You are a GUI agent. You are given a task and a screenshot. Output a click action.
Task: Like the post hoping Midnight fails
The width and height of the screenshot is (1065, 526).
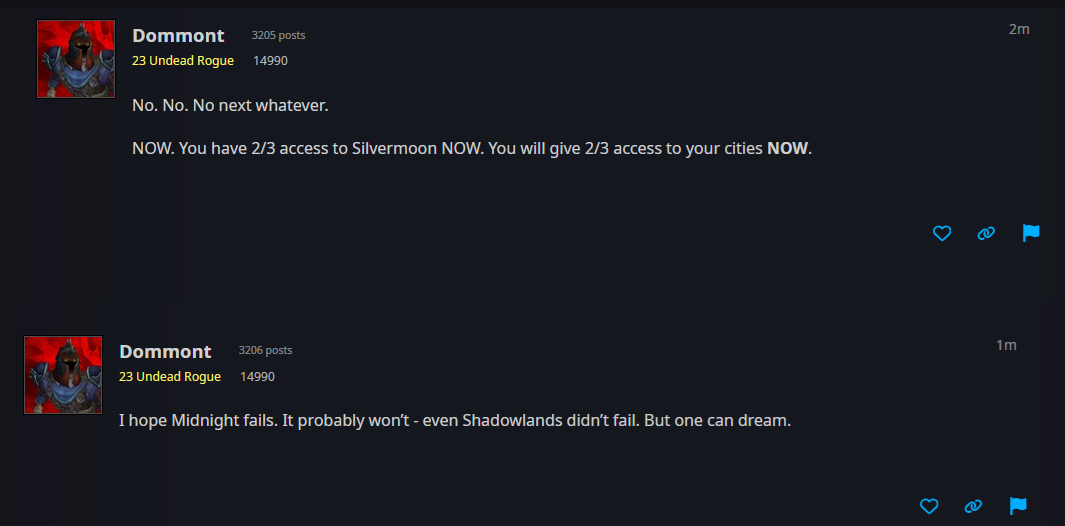click(x=928, y=506)
